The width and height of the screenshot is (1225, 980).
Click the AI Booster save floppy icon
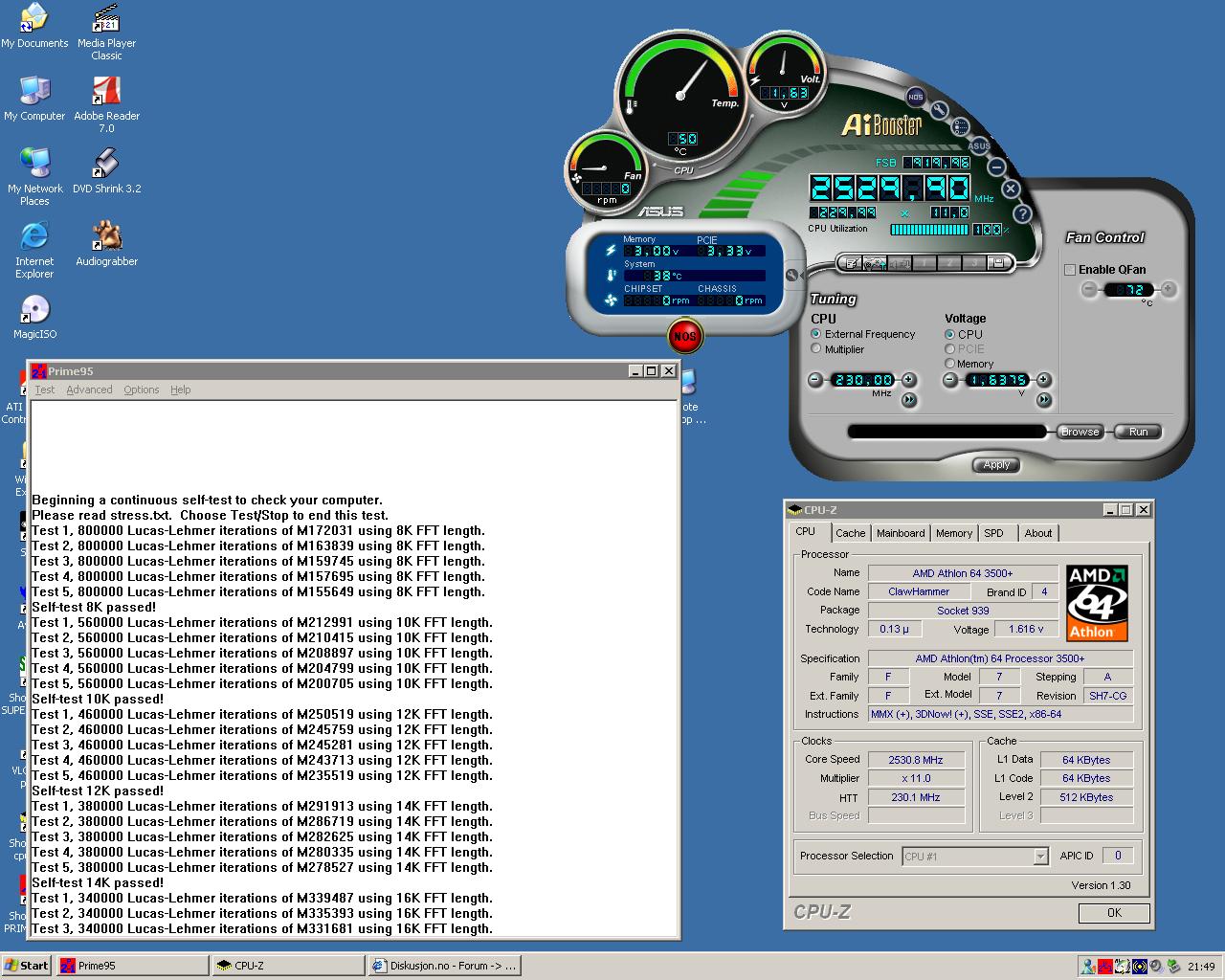(x=998, y=263)
